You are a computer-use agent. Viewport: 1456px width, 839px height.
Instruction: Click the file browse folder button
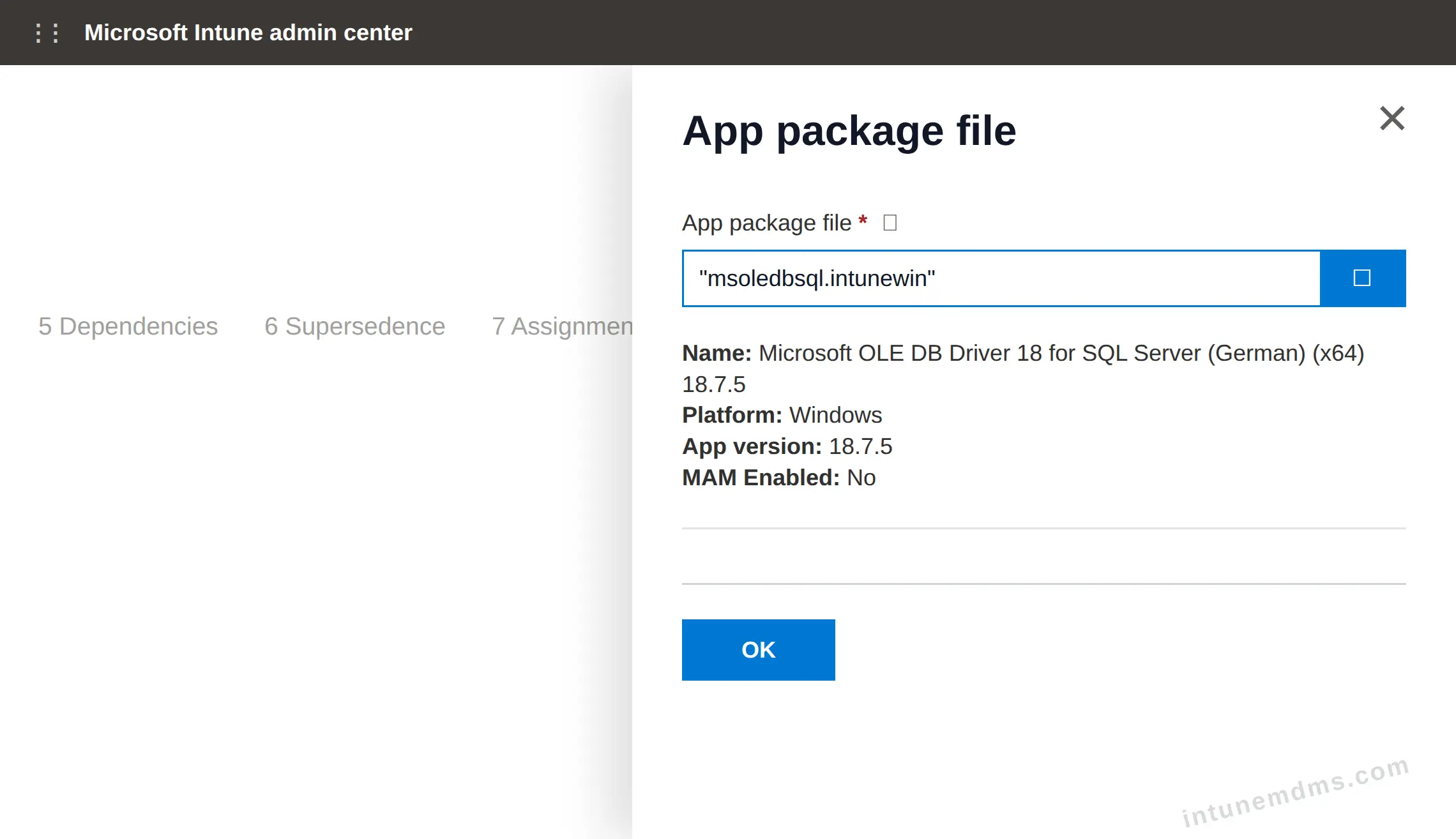point(1363,278)
